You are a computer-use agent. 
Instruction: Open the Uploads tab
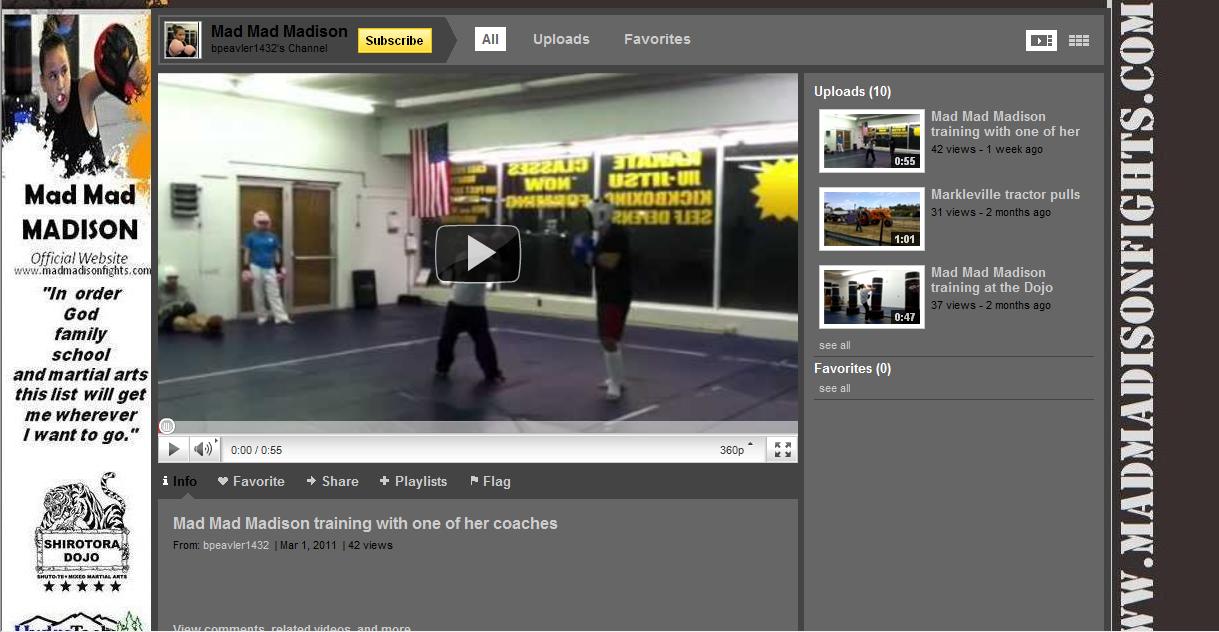pyautogui.click(x=561, y=39)
